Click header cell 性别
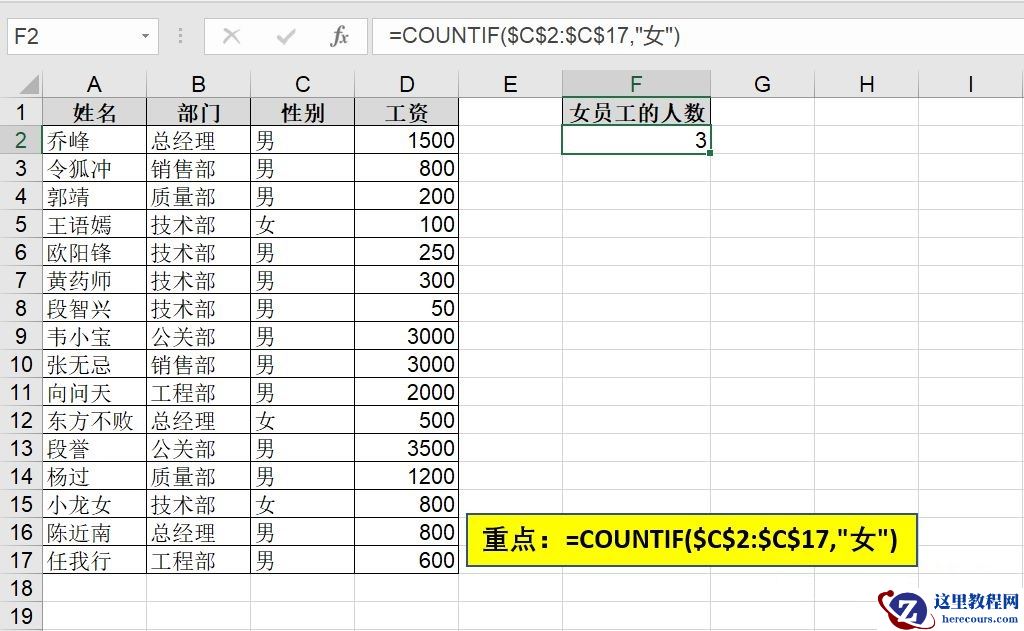 click(x=302, y=112)
